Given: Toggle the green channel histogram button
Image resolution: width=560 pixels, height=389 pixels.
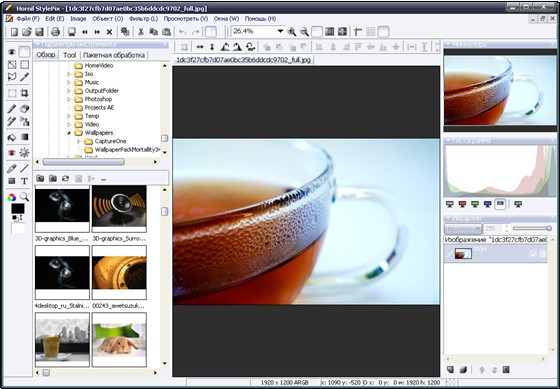Looking at the screenshot, I should [x=475, y=204].
